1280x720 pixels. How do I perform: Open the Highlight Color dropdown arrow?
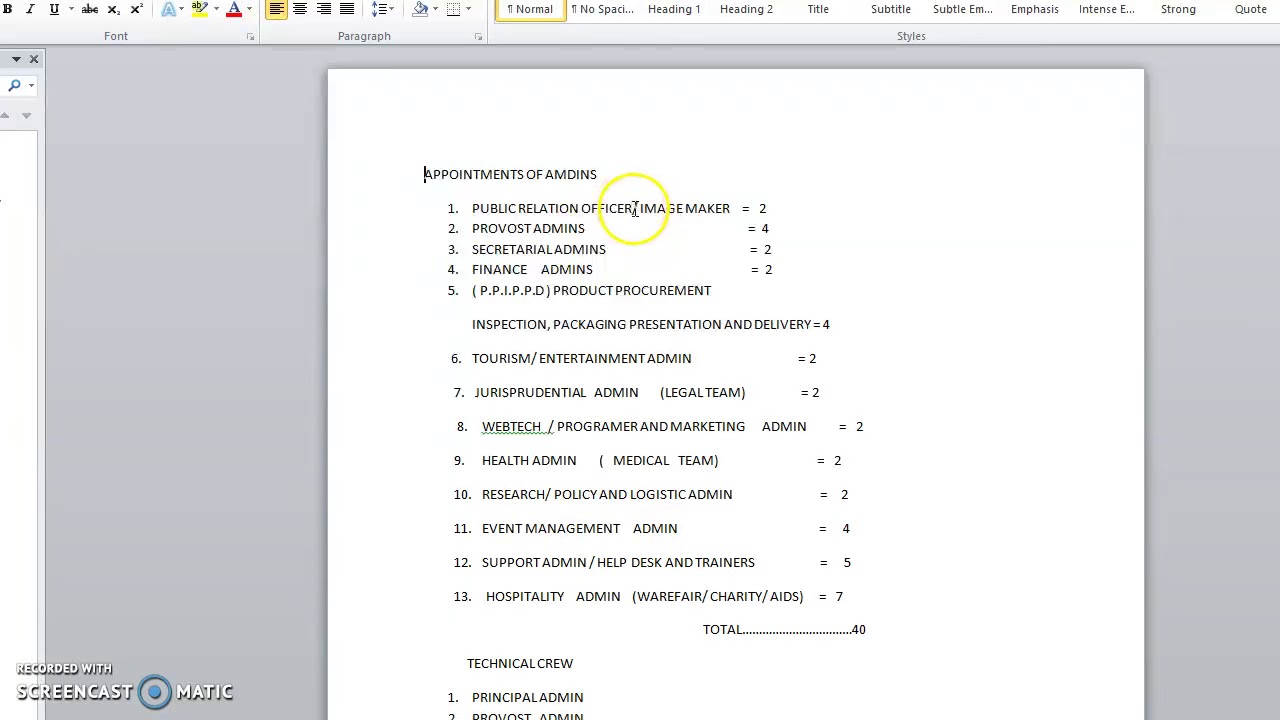click(x=215, y=9)
